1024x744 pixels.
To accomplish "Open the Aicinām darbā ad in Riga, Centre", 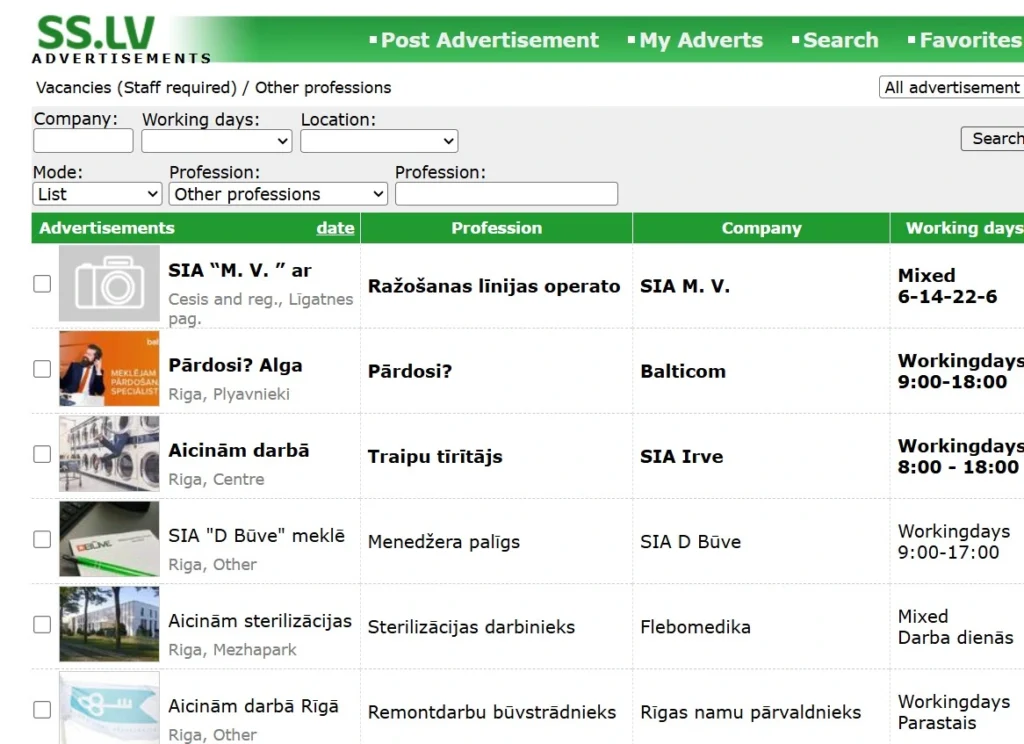I will click(x=238, y=451).
